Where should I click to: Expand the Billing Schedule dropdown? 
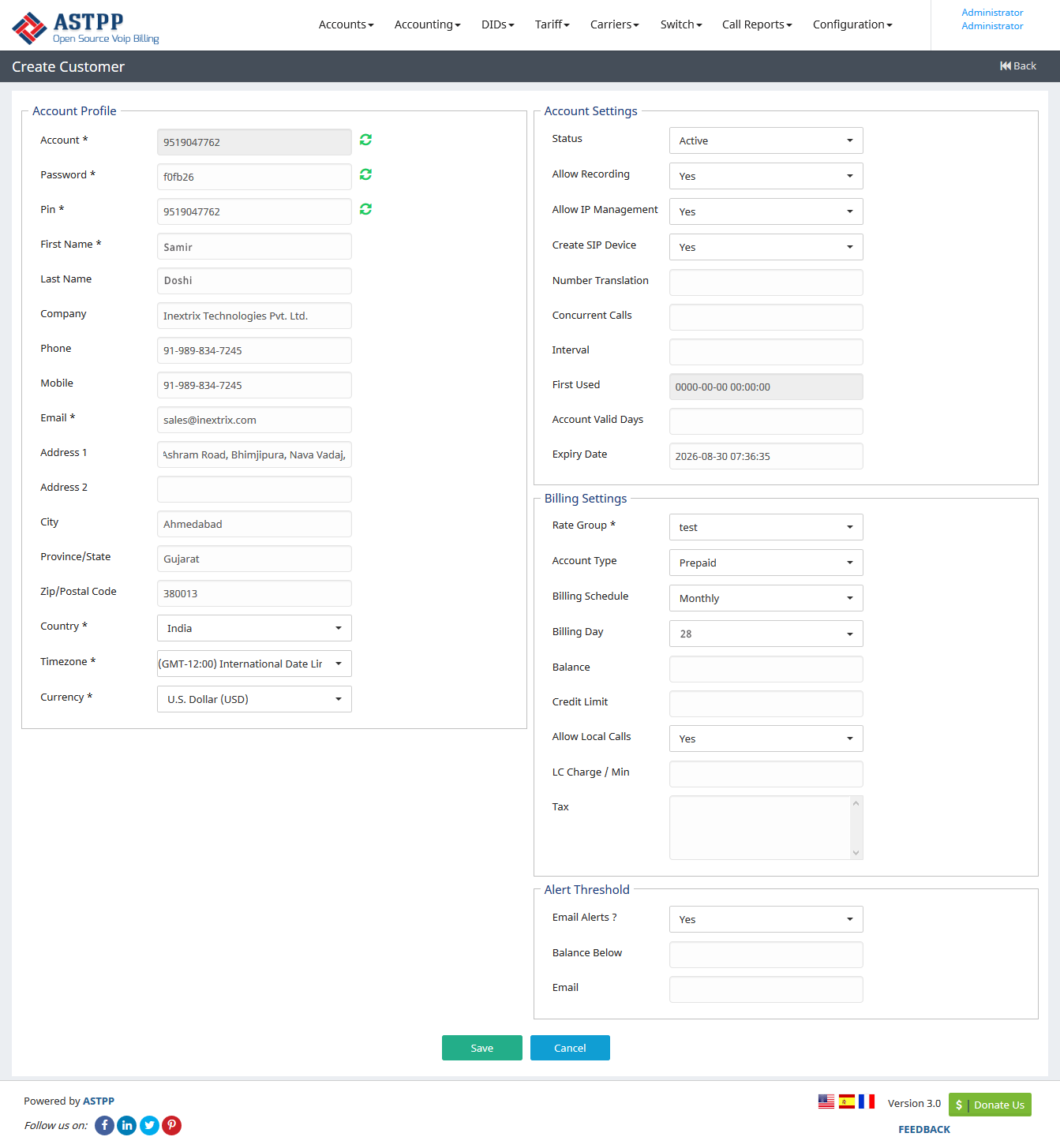[x=766, y=598]
